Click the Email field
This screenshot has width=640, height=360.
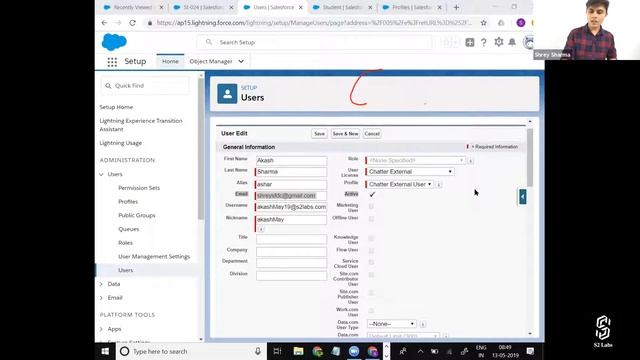pos(291,196)
